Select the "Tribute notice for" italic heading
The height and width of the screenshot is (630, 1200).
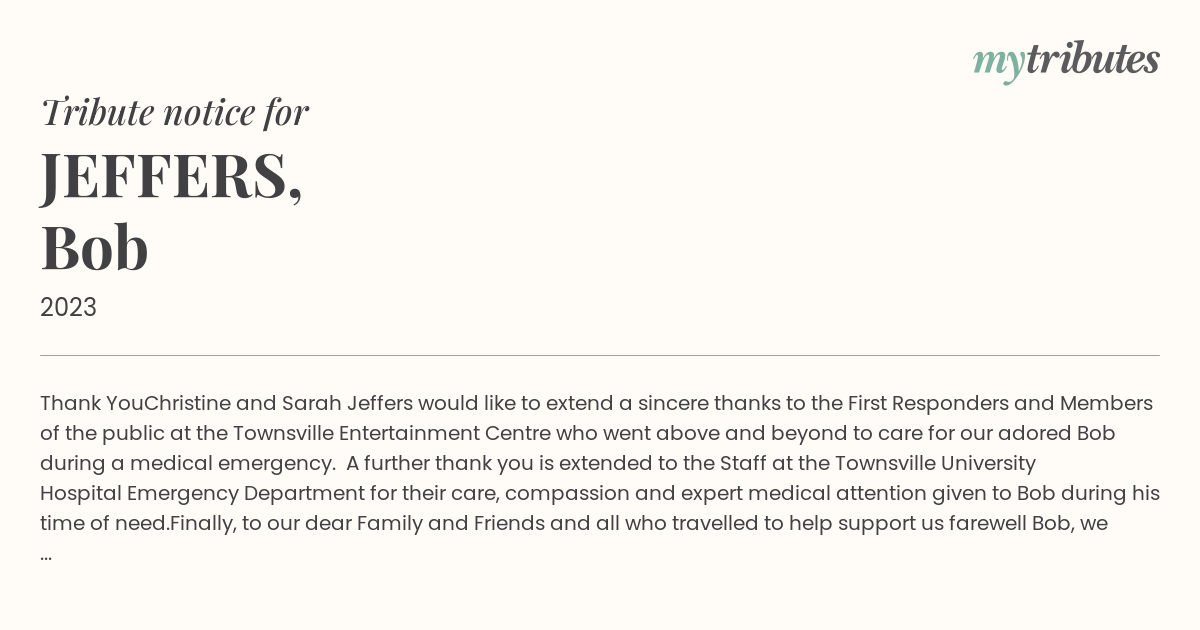(x=174, y=112)
